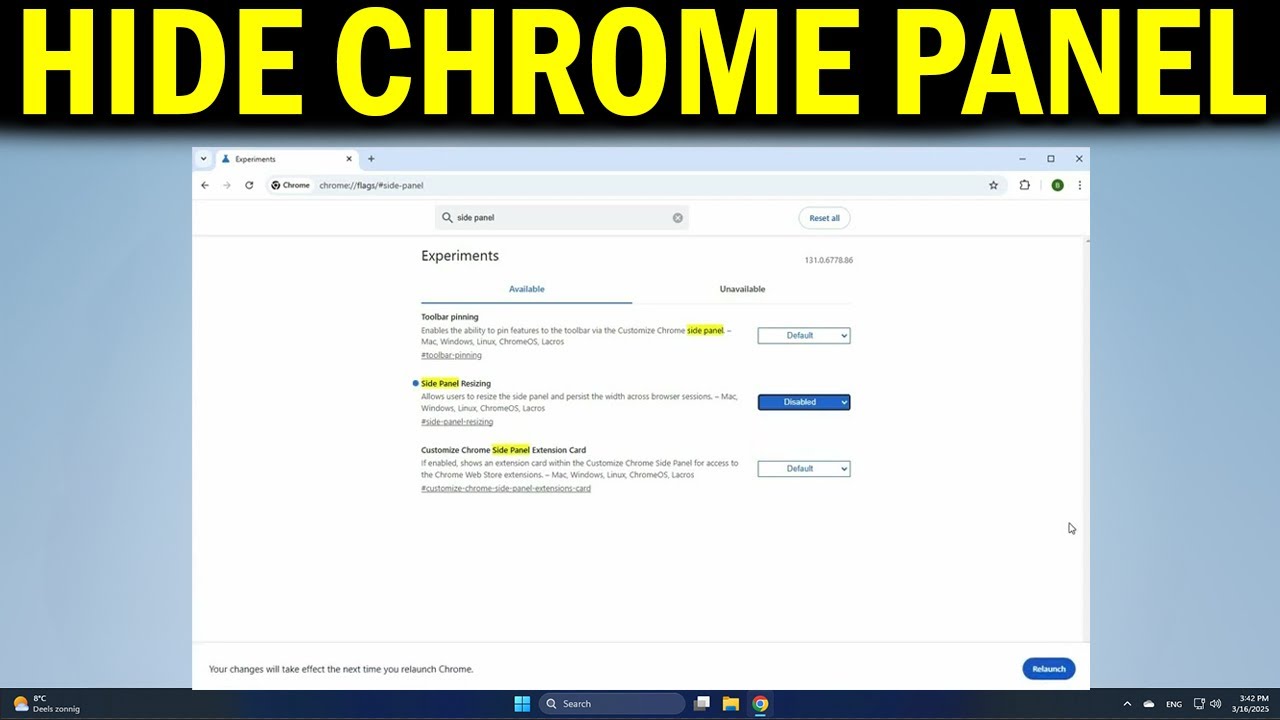Viewport: 1280px width, 720px height.
Task: Click the Relaunch button
Action: tap(1049, 669)
